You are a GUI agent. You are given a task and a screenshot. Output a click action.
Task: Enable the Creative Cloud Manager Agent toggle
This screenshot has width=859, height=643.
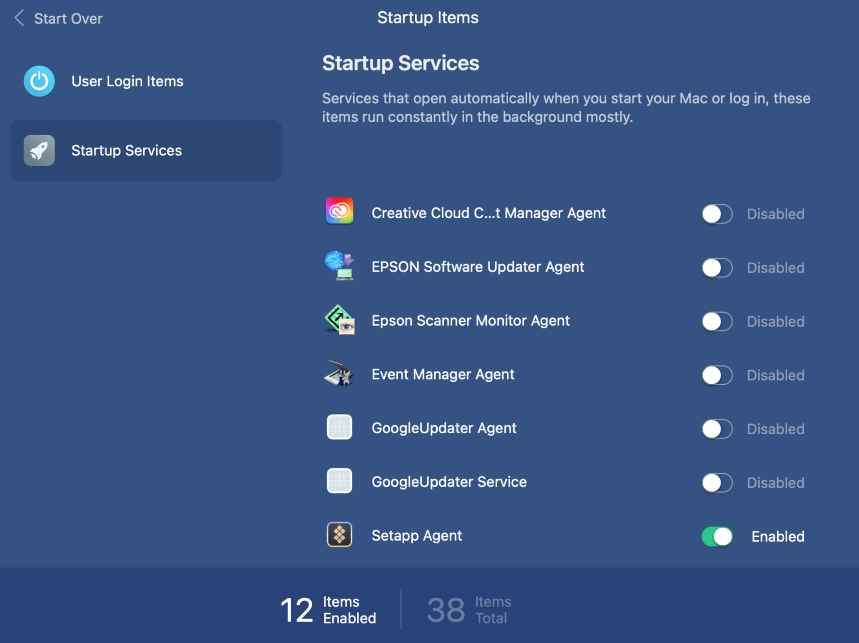tap(717, 214)
